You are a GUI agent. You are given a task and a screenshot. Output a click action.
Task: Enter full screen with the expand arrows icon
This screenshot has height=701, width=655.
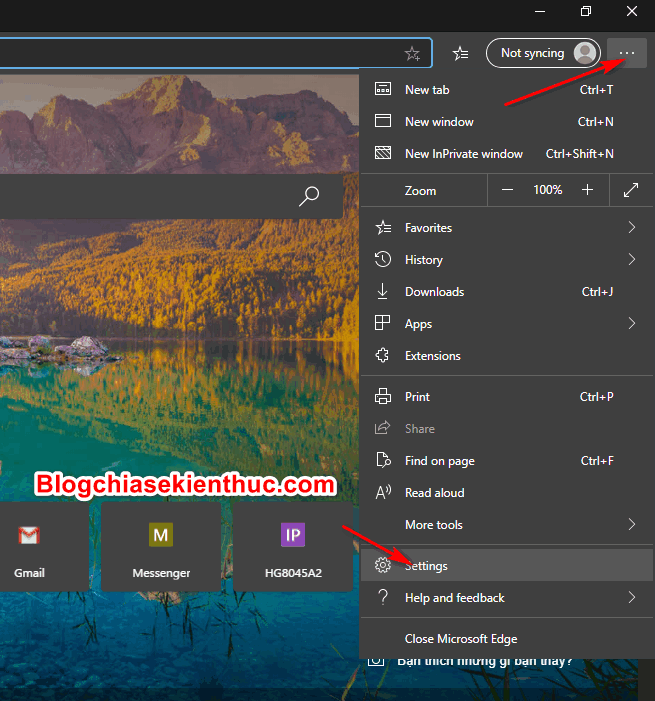click(631, 190)
